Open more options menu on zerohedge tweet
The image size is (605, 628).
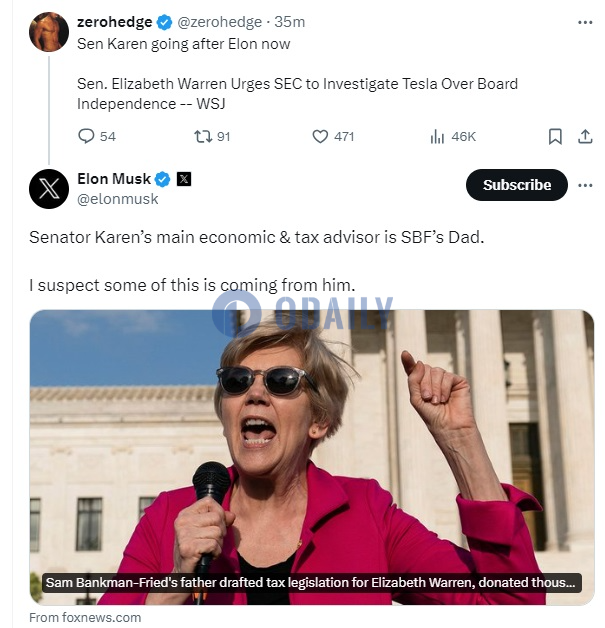[x=584, y=22]
